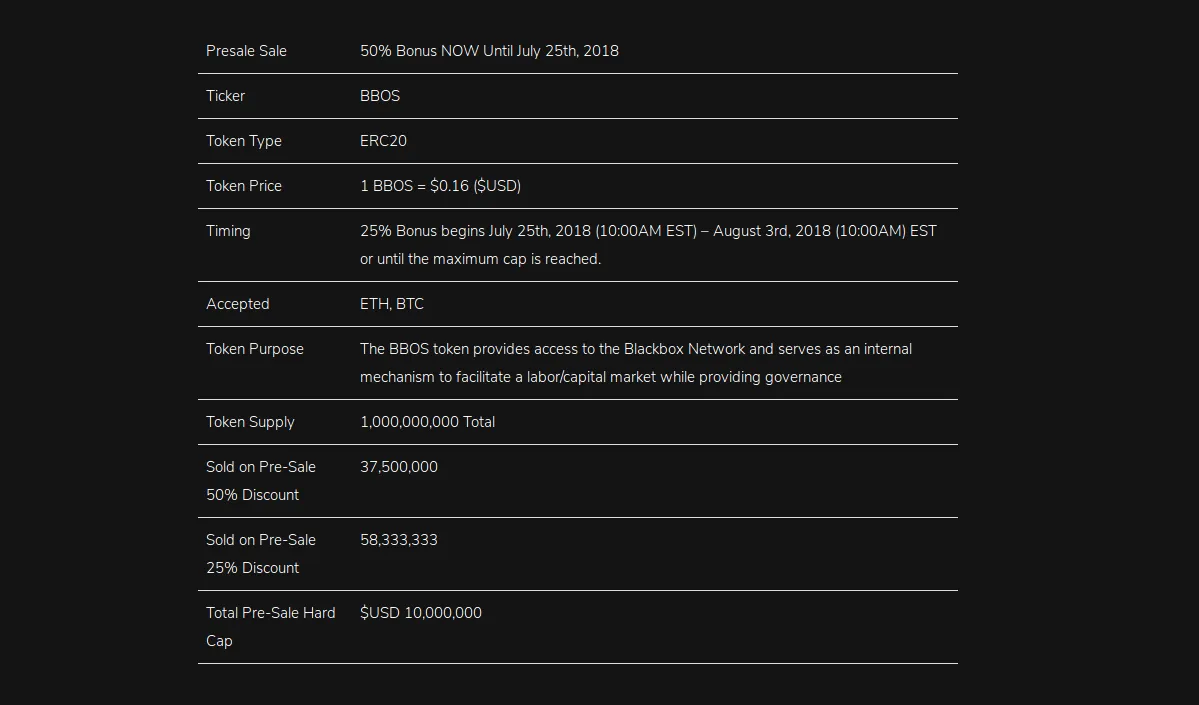Image resolution: width=1199 pixels, height=705 pixels.
Task: Click the Presale Sale row label
Action: pyautogui.click(x=246, y=51)
